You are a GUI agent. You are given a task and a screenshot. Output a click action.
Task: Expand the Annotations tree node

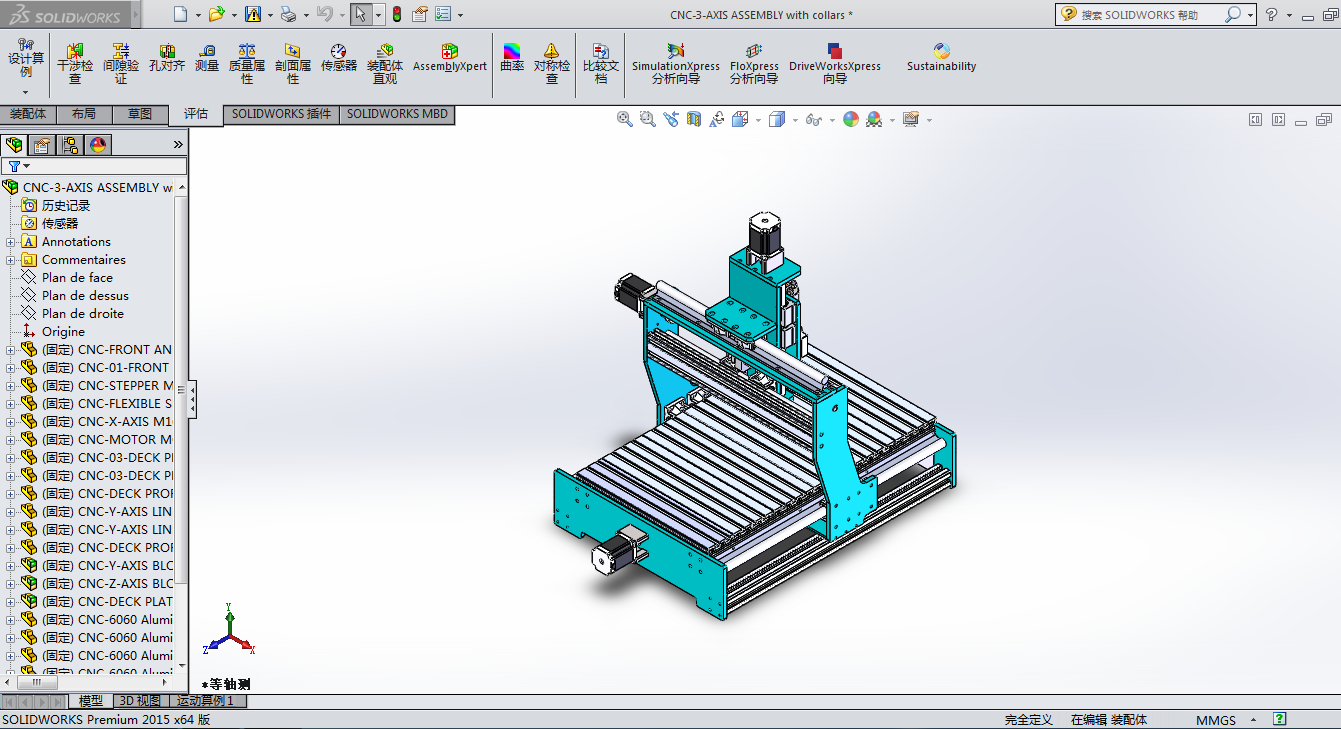pos(11,242)
